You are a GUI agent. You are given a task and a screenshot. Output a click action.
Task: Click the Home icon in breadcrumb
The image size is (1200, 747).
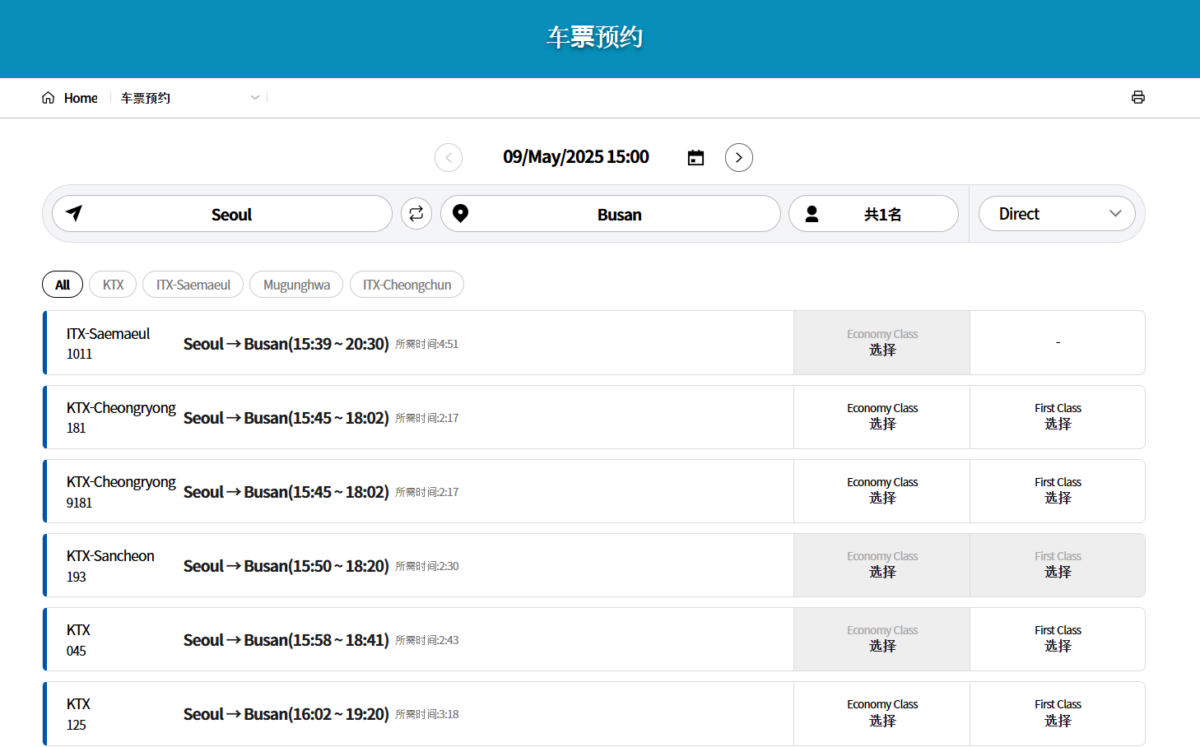pos(48,98)
